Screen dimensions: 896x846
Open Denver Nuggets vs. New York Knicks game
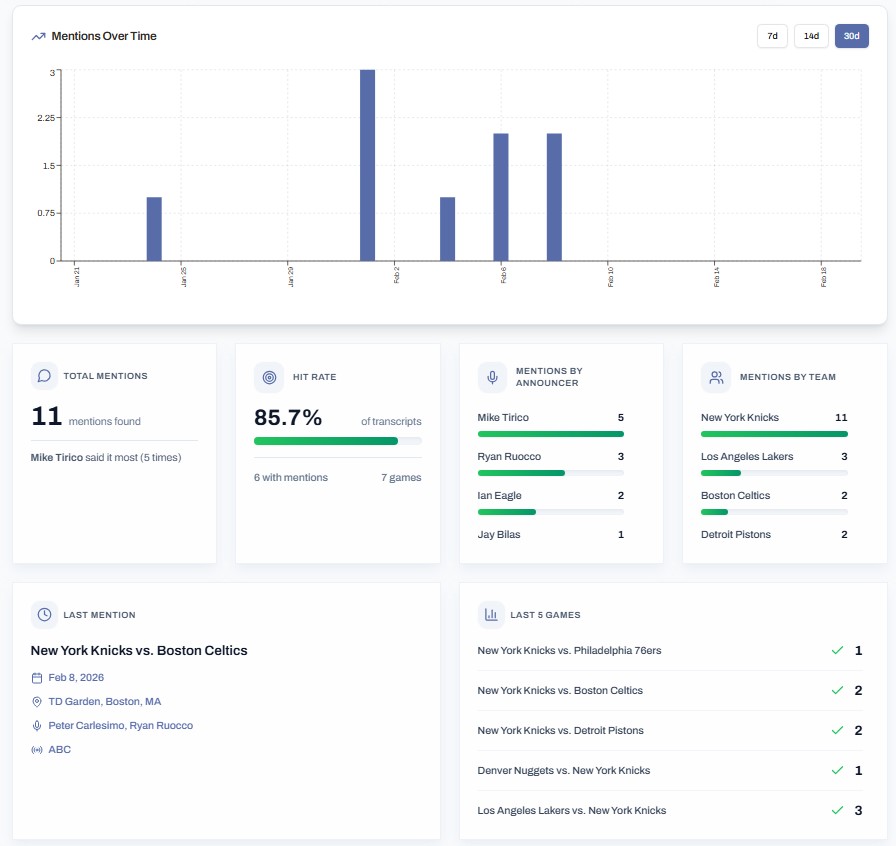point(563,771)
